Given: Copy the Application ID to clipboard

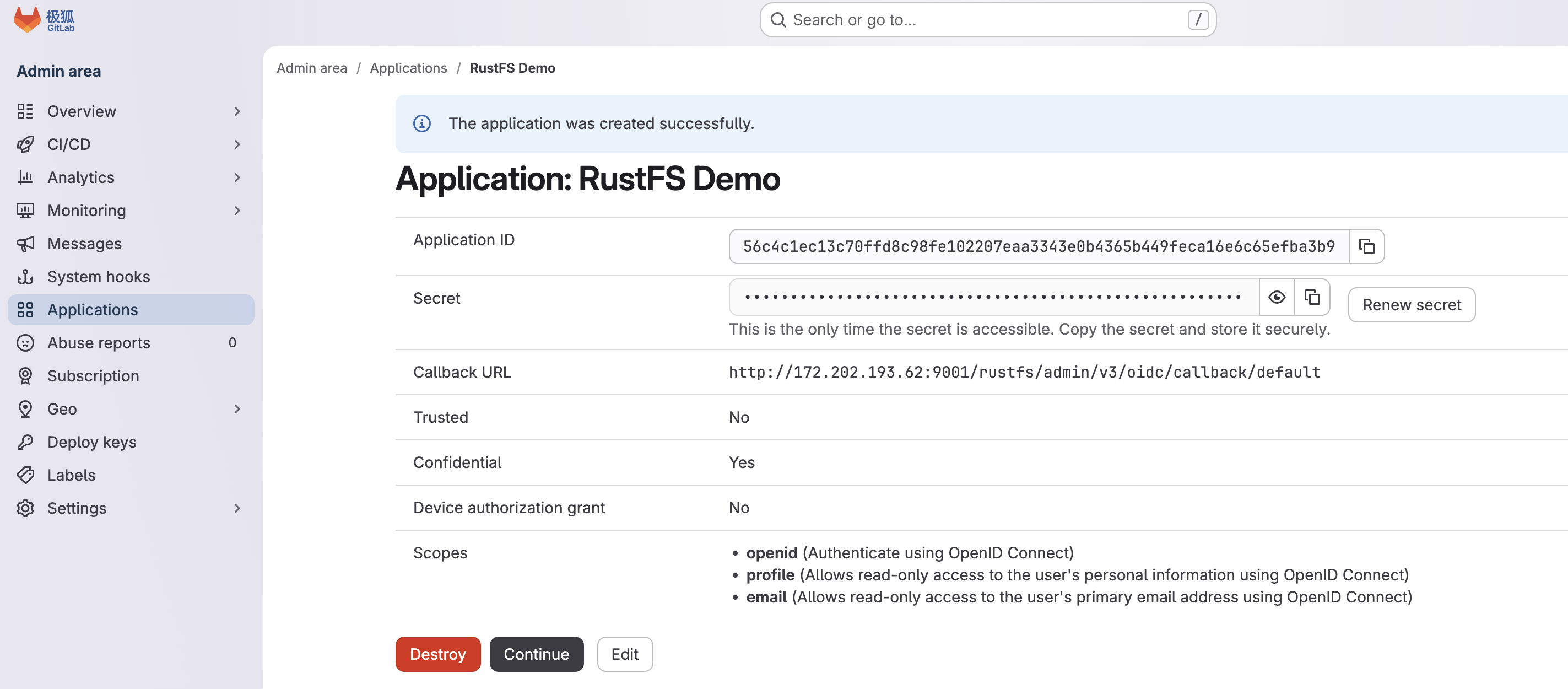Looking at the screenshot, I should [x=1366, y=246].
